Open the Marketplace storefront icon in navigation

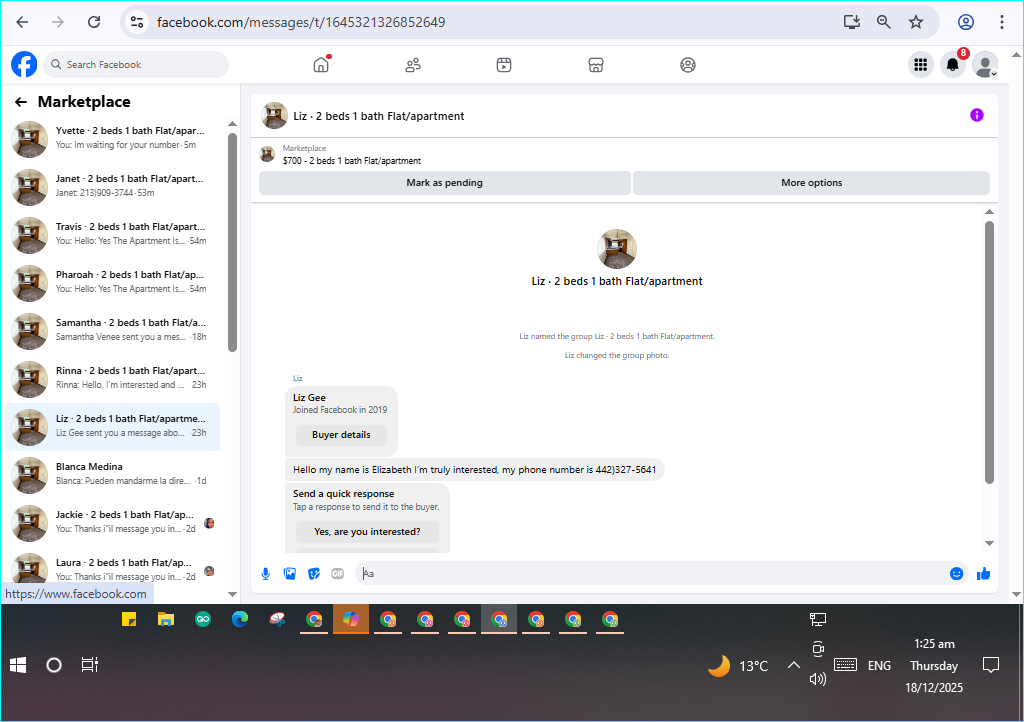[x=596, y=65]
